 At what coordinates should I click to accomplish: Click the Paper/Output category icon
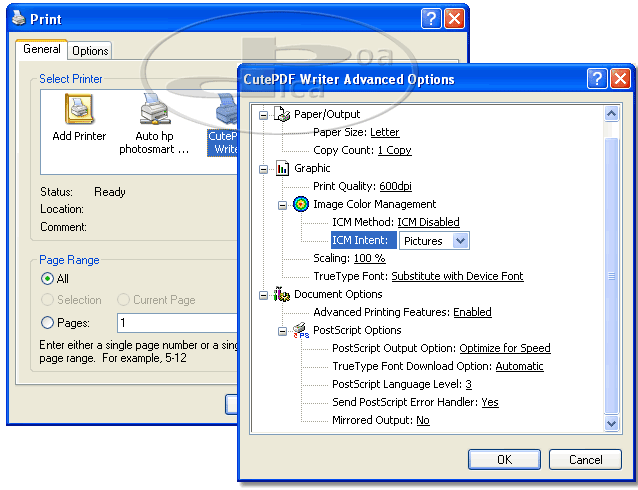click(282, 115)
